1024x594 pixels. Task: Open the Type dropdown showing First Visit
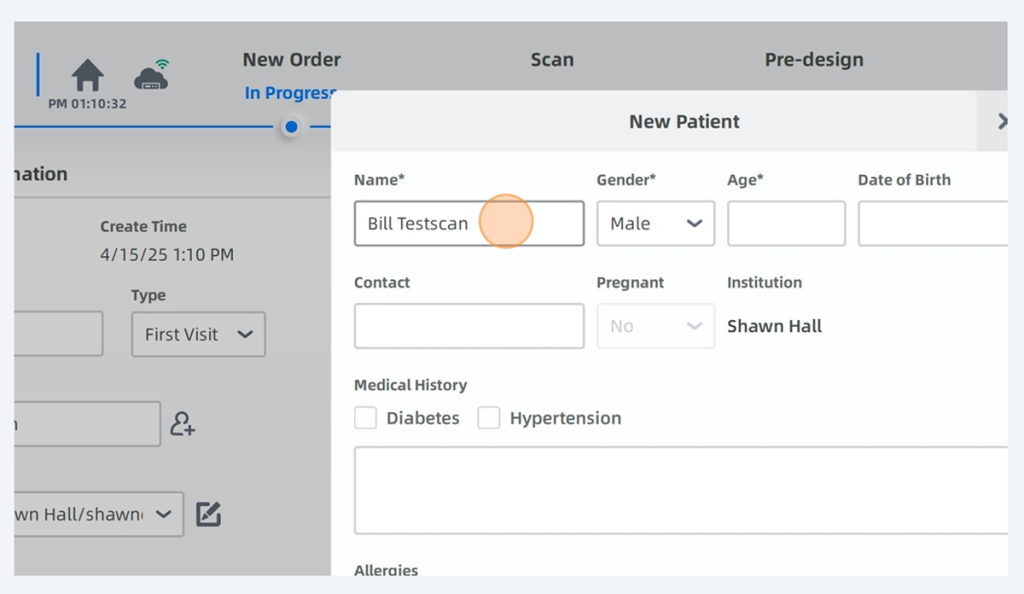pyautogui.click(x=198, y=335)
